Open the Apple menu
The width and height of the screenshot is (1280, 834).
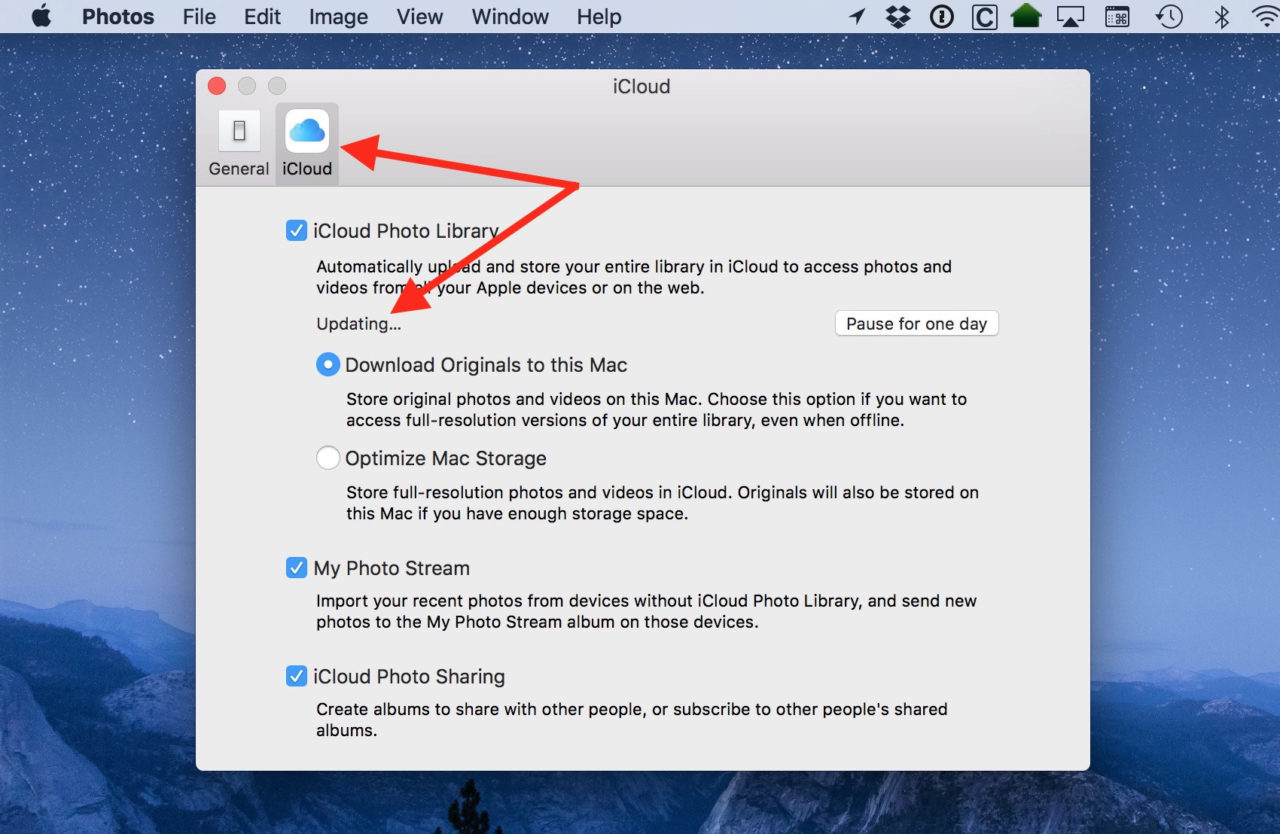point(41,16)
